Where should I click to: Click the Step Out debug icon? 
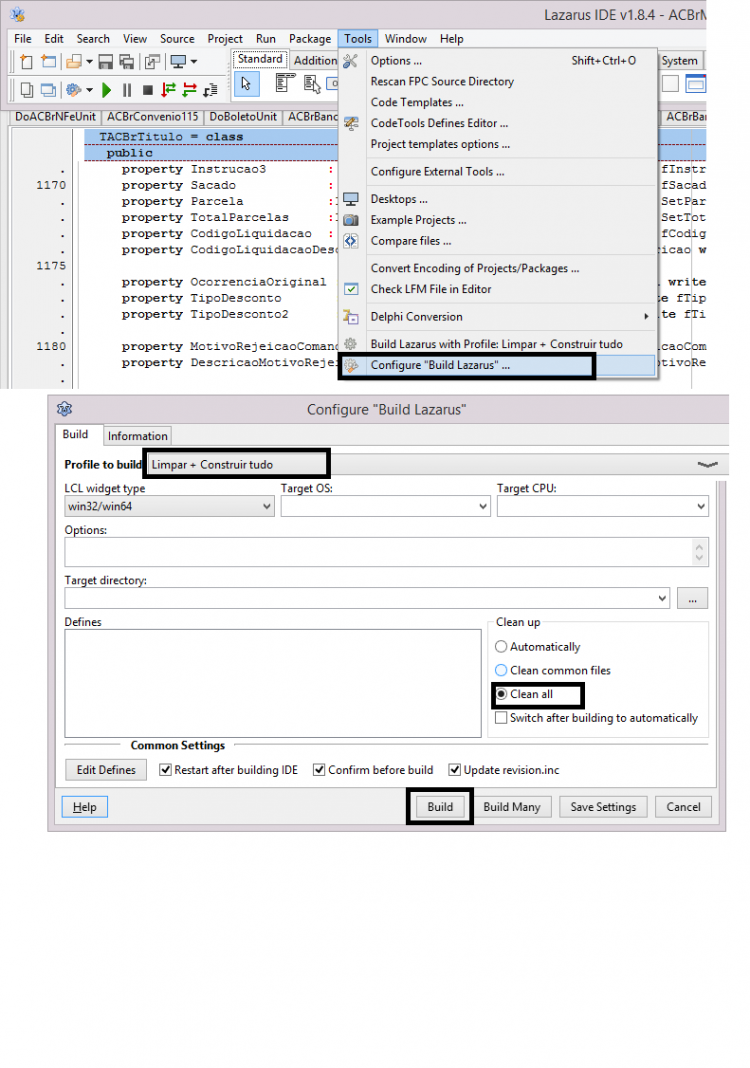[x=211, y=89]
